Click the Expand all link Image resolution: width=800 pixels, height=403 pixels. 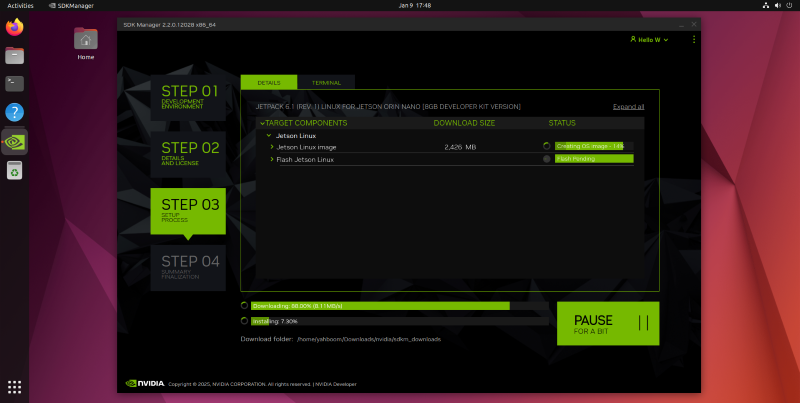click(x=628, y=106)
